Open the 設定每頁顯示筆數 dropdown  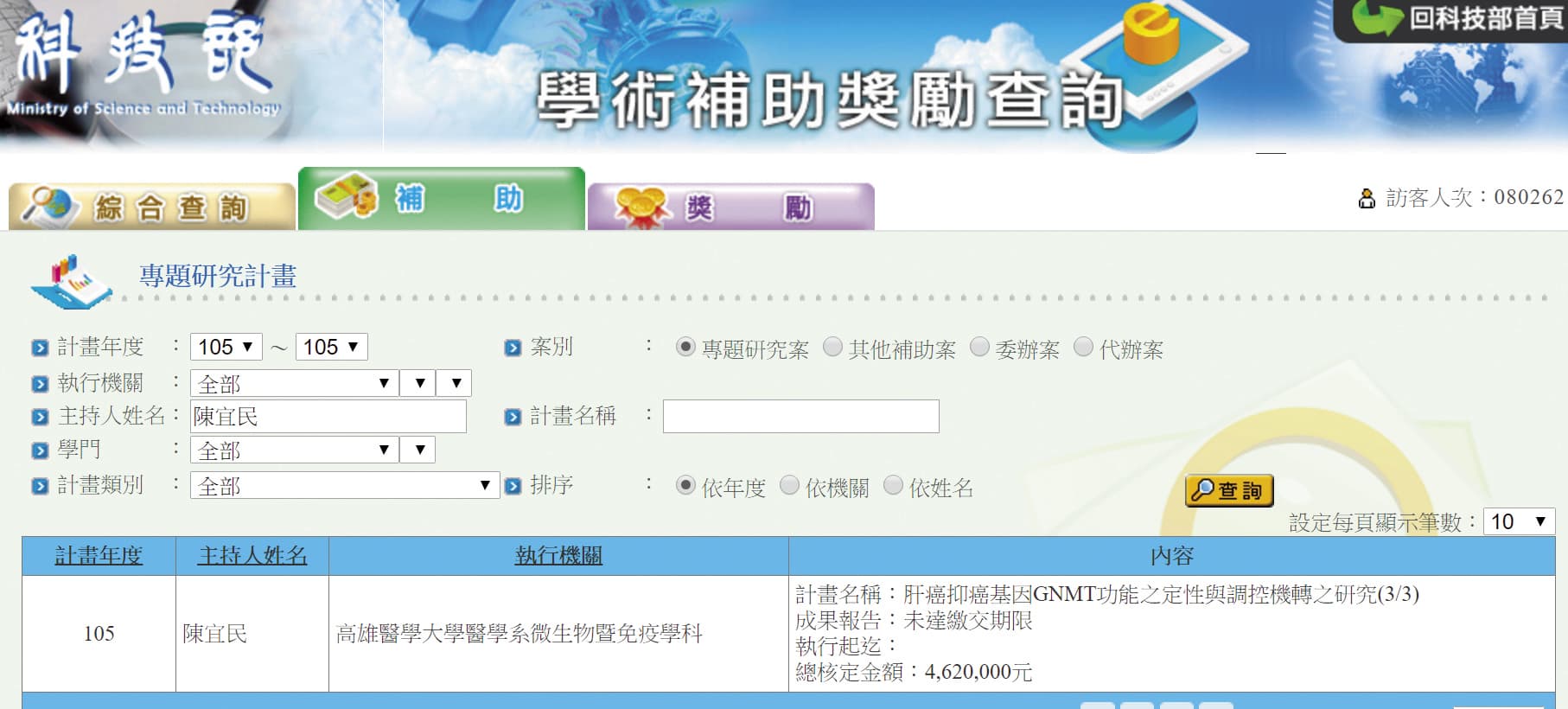tap(1519, 521)
